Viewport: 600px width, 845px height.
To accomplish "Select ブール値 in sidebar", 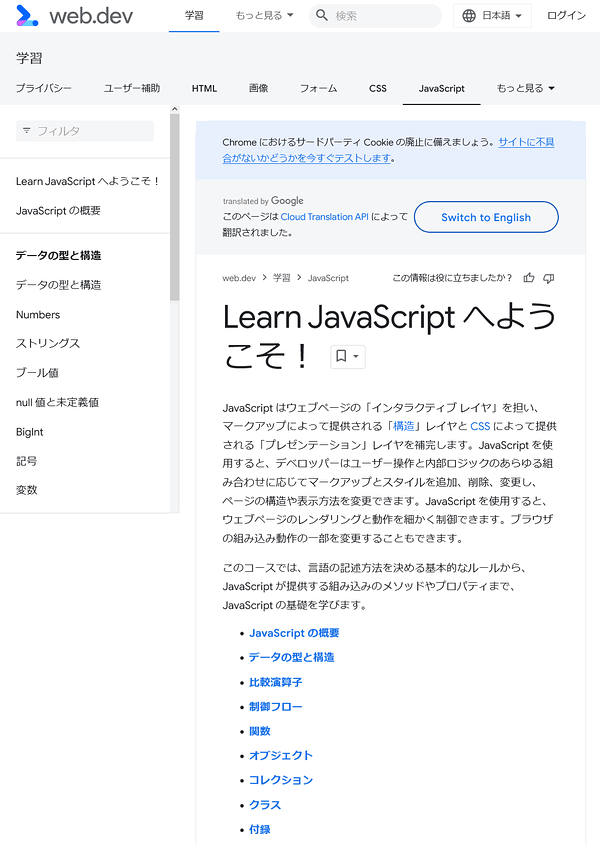I will (x=37, y=373).
